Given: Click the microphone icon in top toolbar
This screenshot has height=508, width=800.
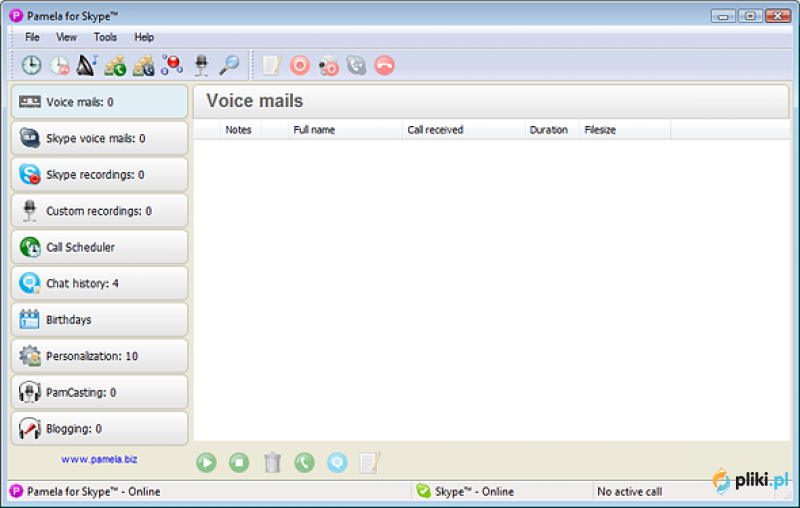Looking at the screenshot, I should pyautogui.click(x=202, y=65).
